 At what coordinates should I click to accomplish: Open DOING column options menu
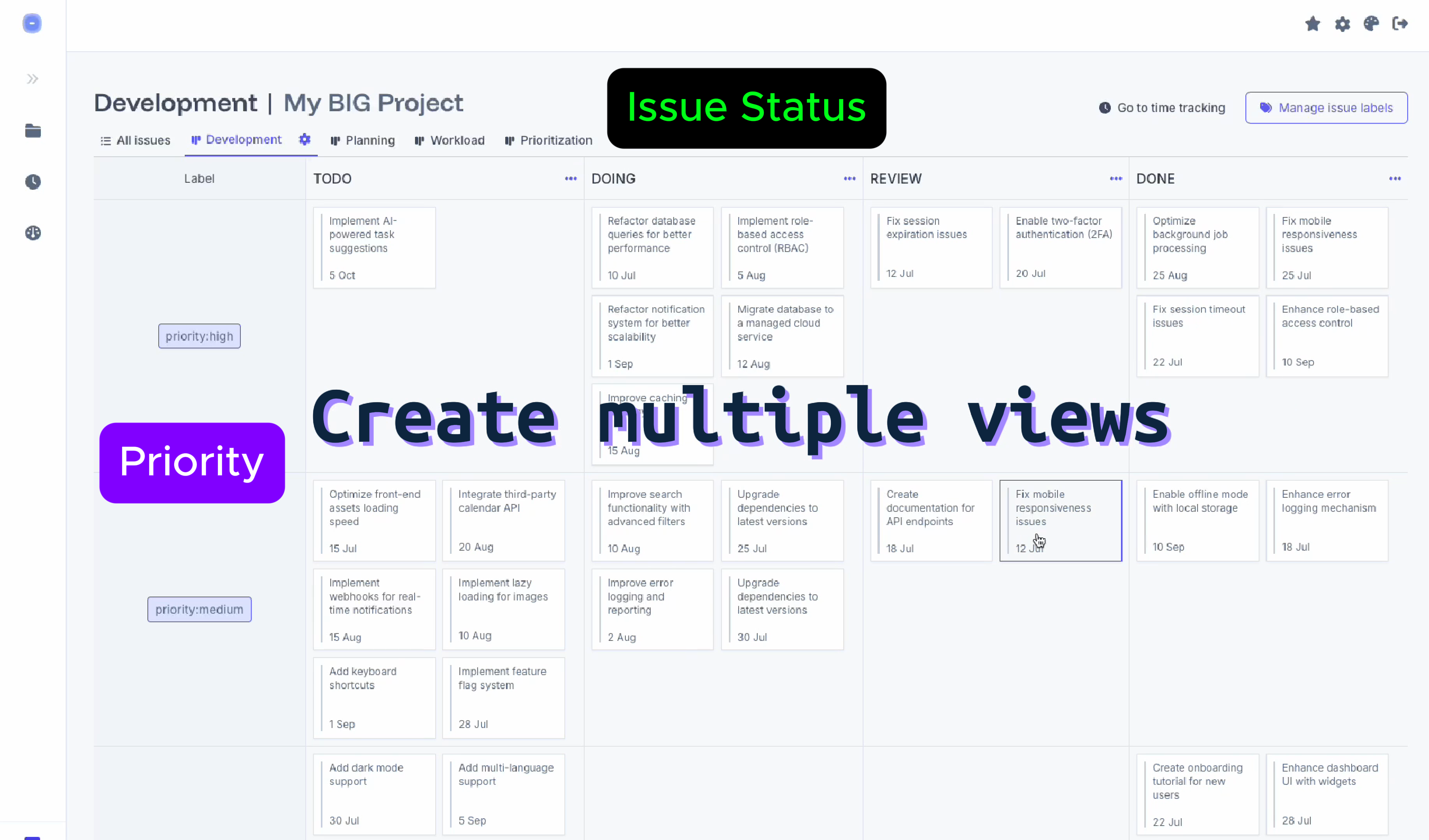(x=849, y=178)
